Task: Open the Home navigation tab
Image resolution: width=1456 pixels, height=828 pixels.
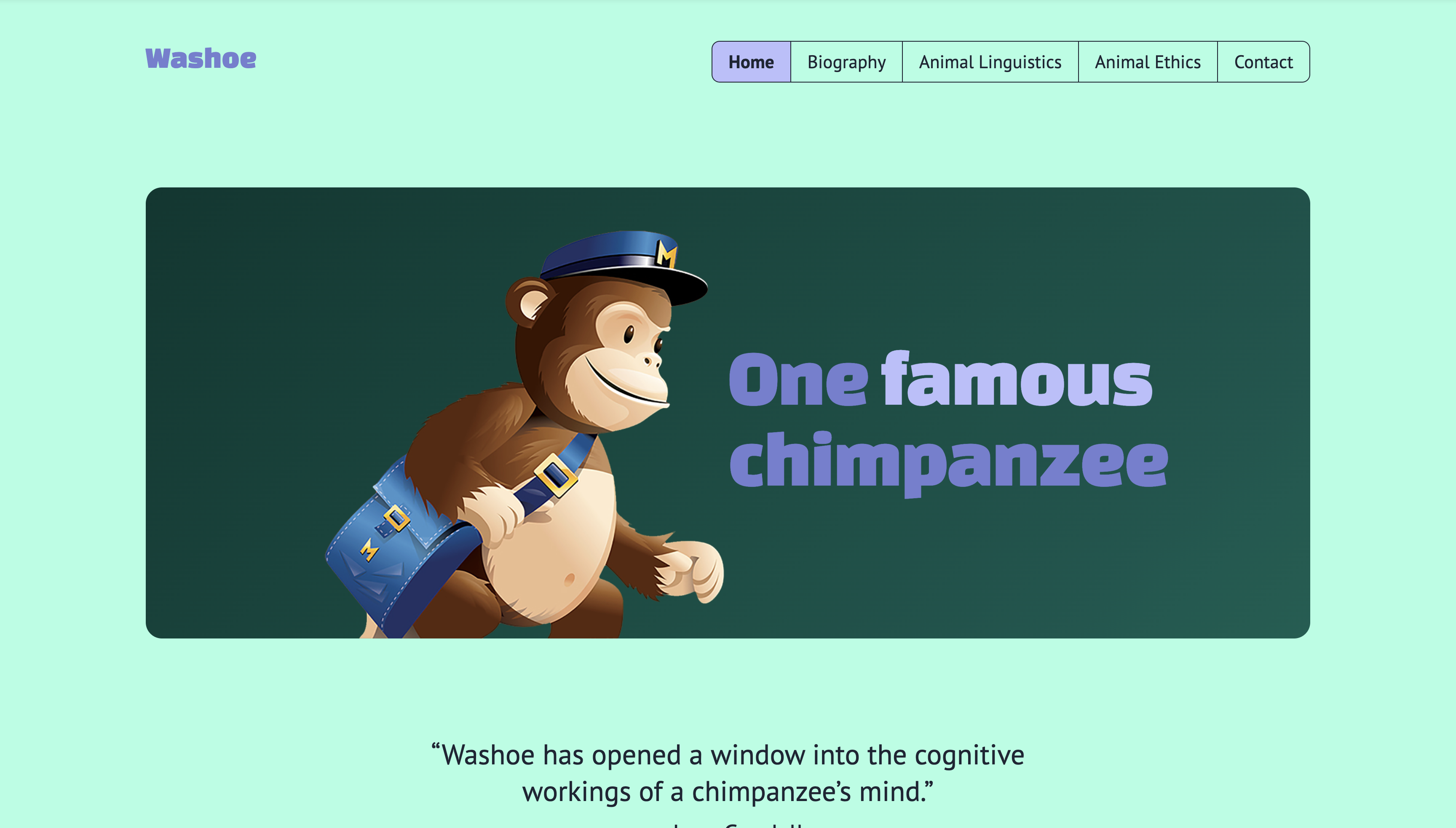Action: (751, 61)
